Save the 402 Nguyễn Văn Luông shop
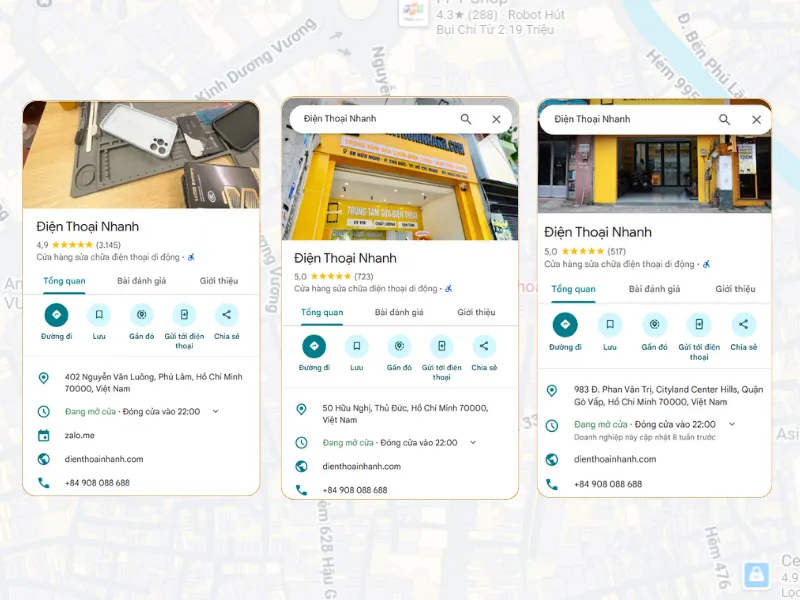800x600 pixels. (x=99, y=315)
